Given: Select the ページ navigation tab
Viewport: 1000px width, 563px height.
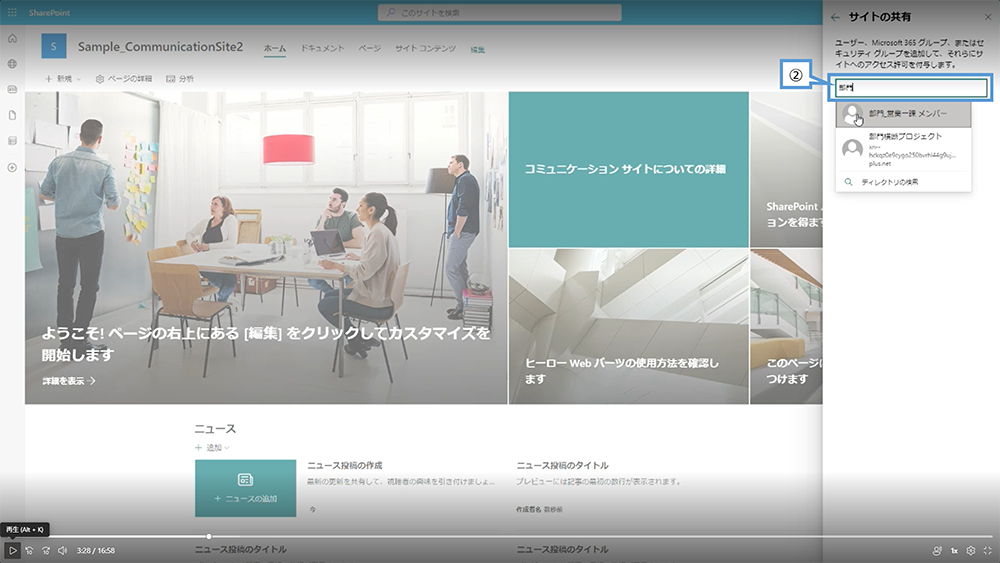Looking at the screenshot, I should tap(369, 48).
